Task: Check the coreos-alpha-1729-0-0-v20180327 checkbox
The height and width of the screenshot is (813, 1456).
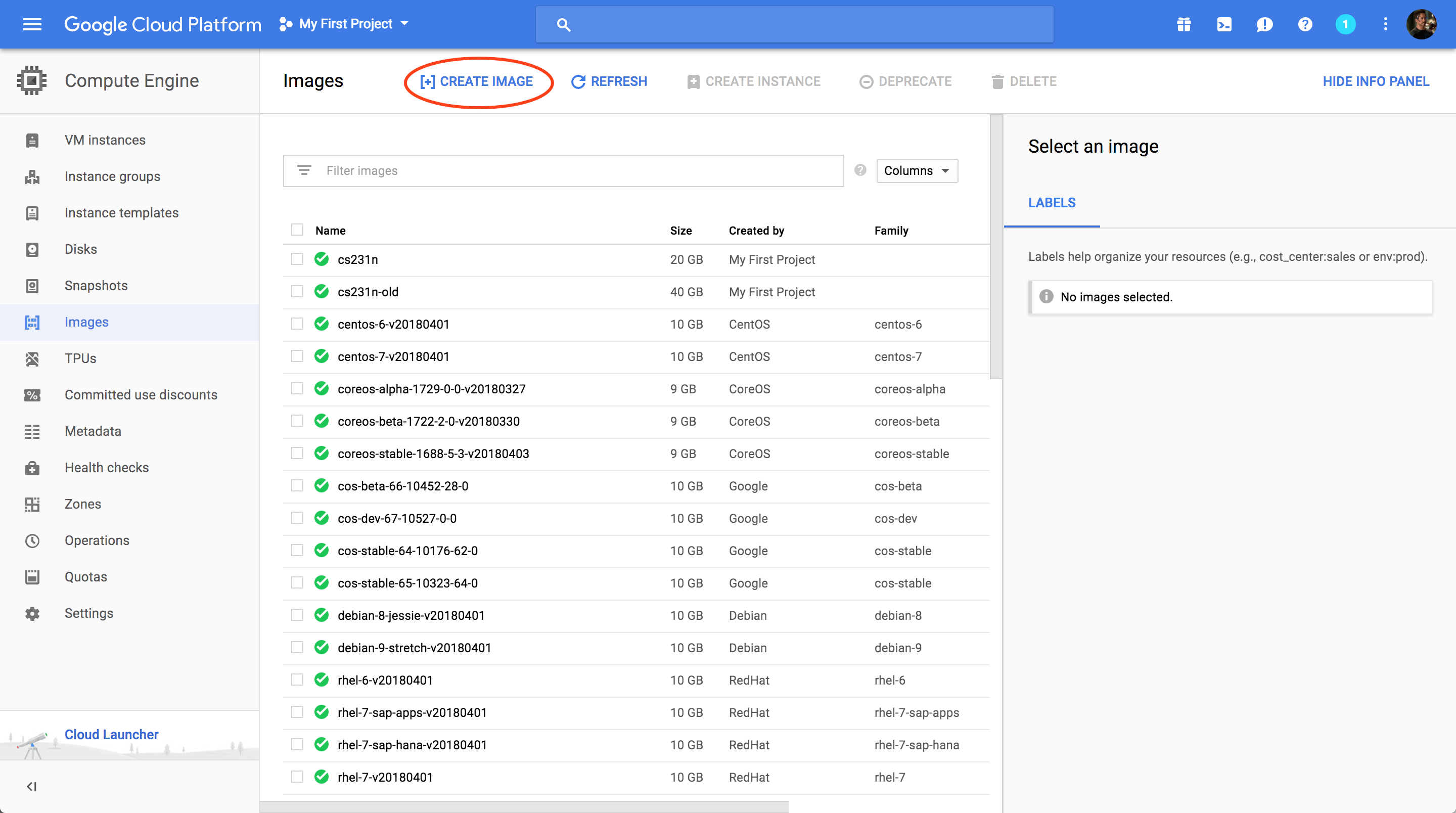Action: (297, 388)
